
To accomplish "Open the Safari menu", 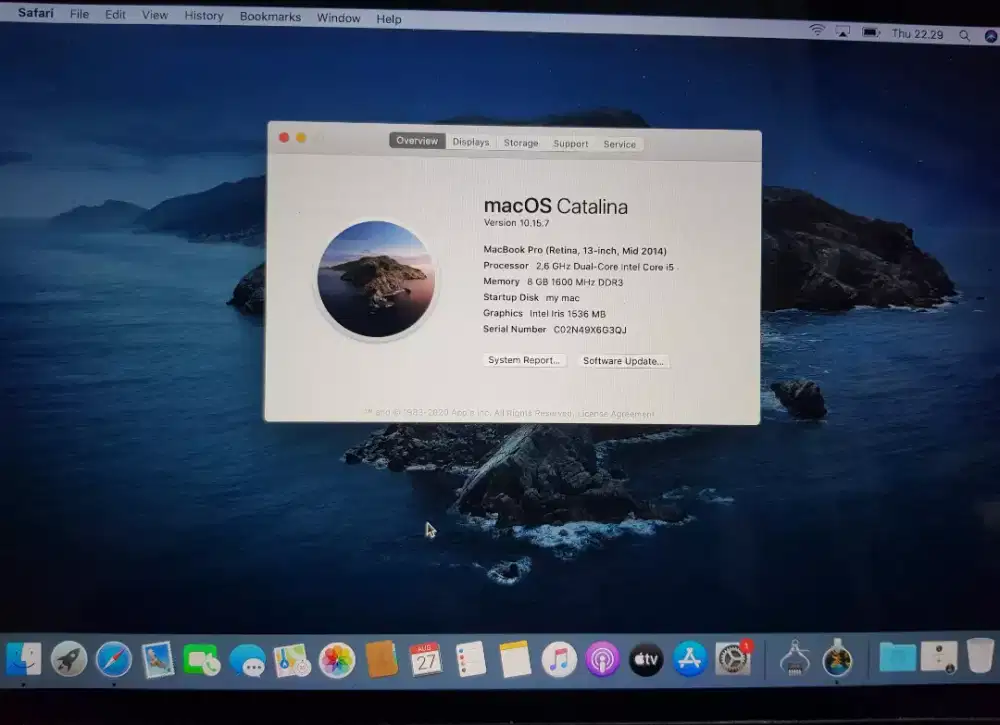I will 36,13.
